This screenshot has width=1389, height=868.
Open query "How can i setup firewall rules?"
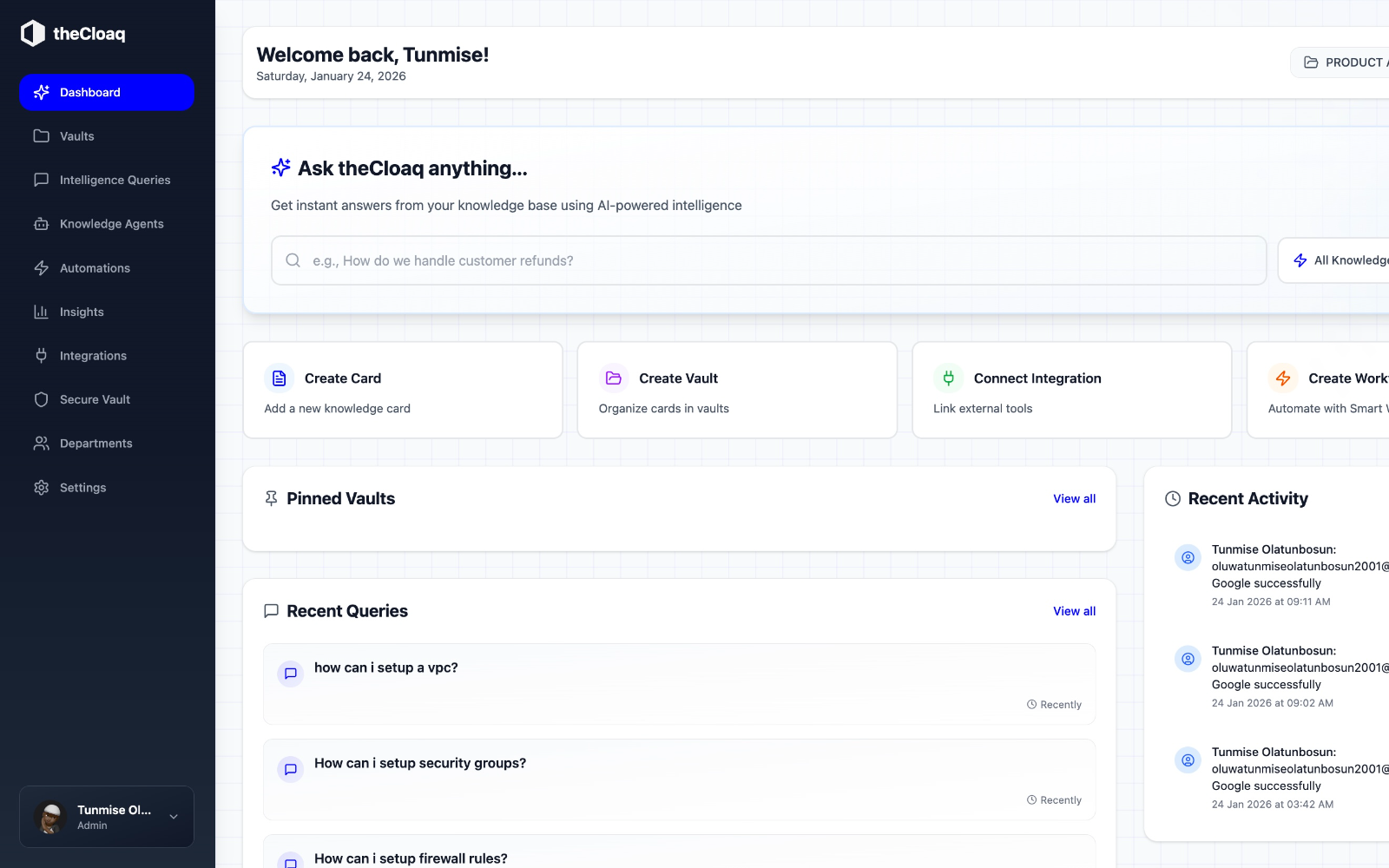click(x=679, y=852)
